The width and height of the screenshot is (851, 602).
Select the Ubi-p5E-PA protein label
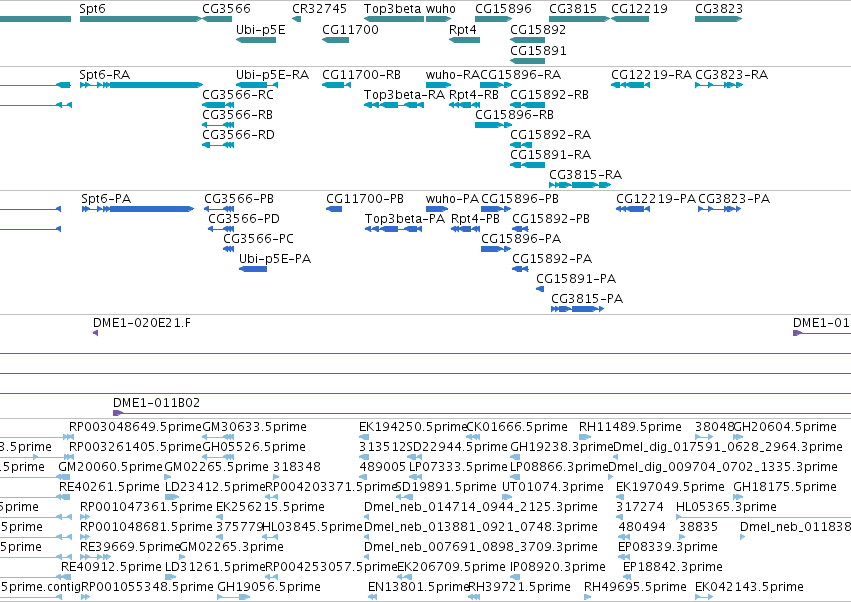[275, 258]
